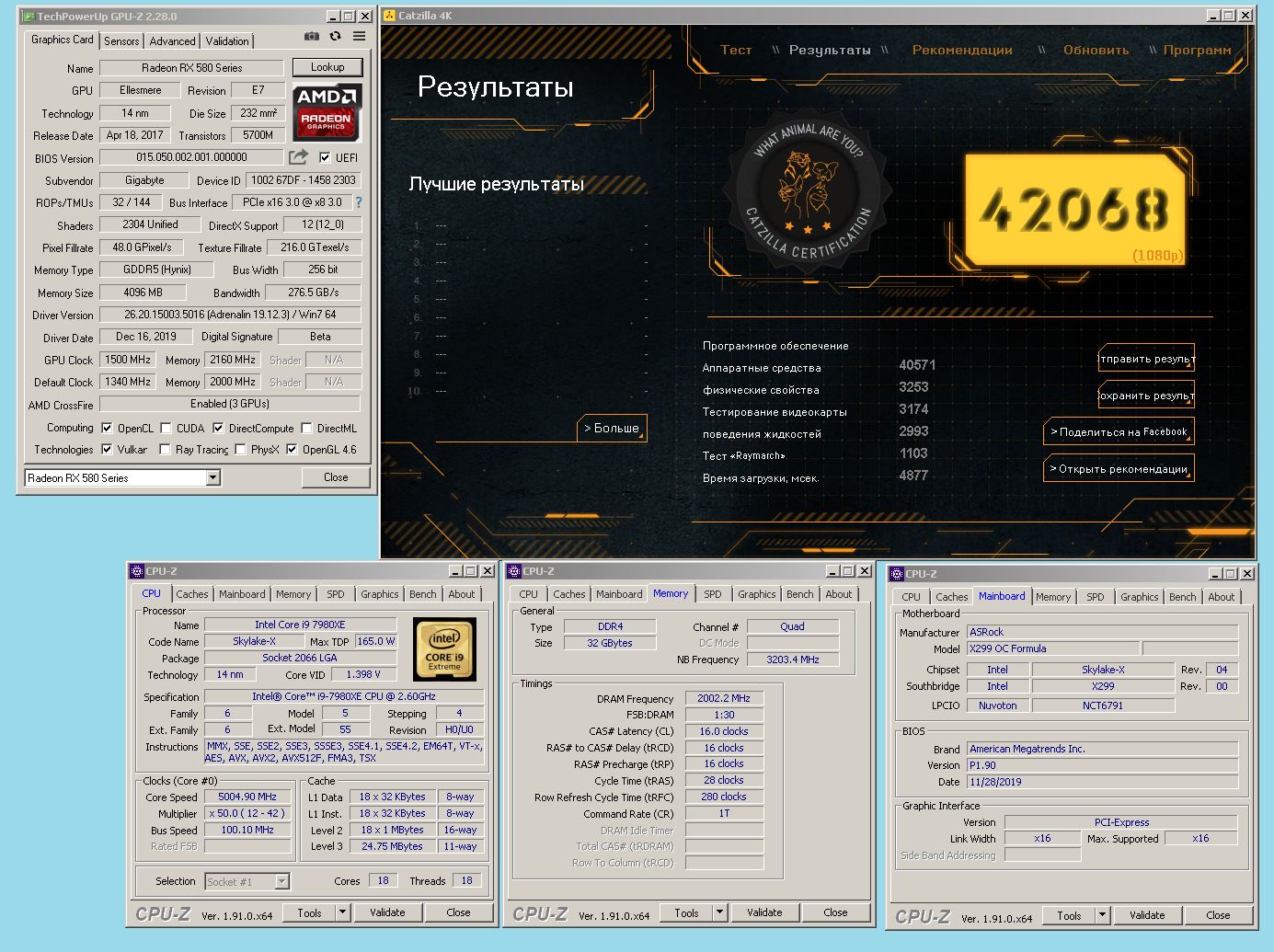Toggle the UEFI checkbox
The height and width of the screenshot is (952, 1274).
pyautogui.click(x=325, y=157)
